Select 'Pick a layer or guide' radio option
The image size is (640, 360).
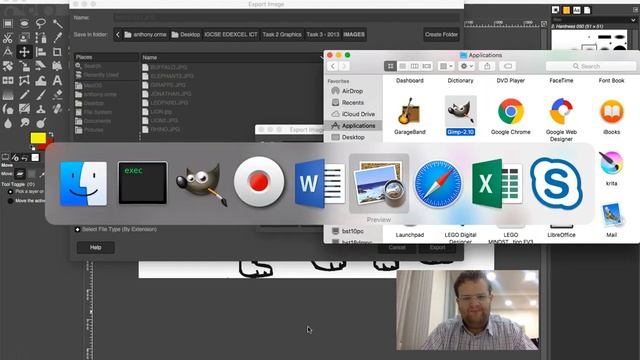(11, 191)
